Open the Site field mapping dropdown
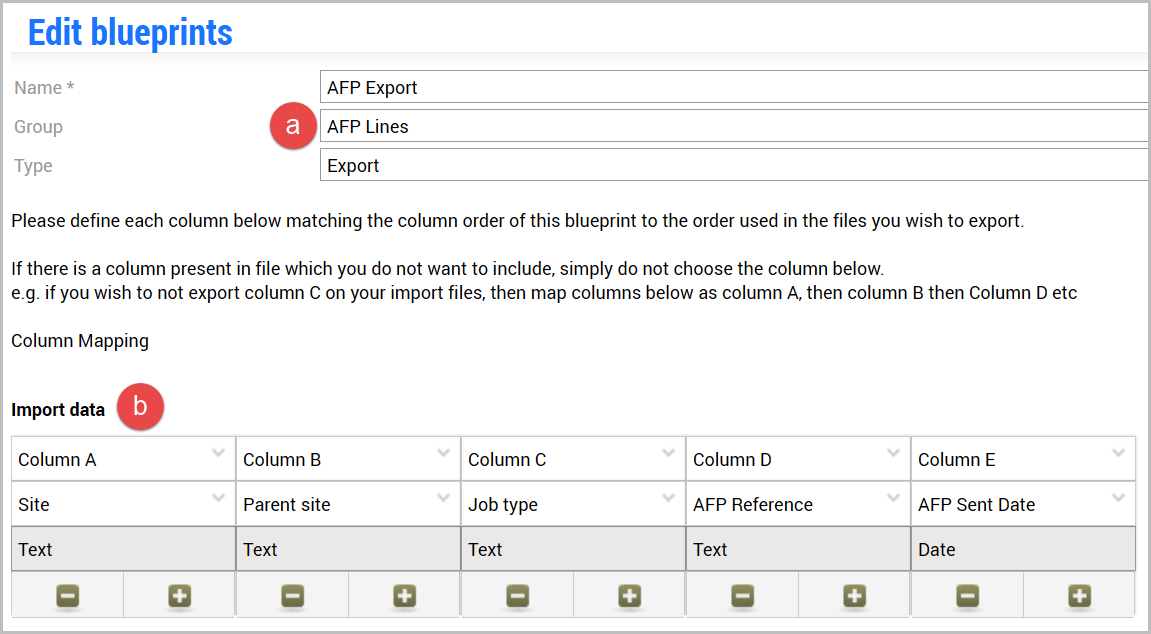 click(123, 504)
